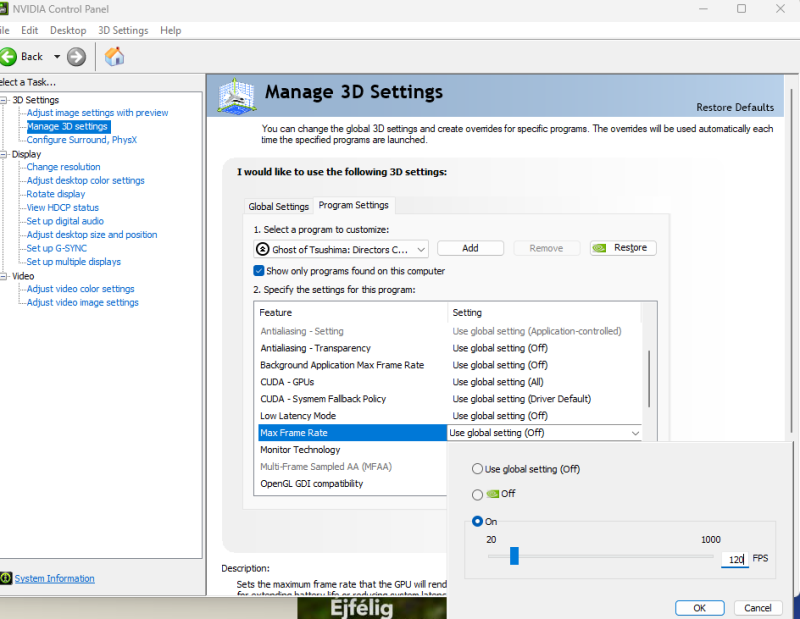Collapse the Display tree node

[4, 154]
